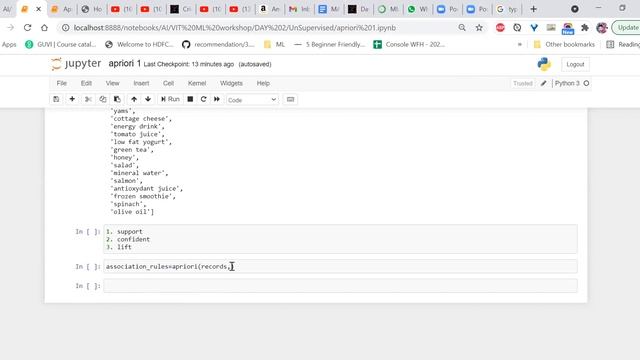The image size is (640, 360).
Task: Click the Python 3 kernel idle circle
Action: [586, 83]
